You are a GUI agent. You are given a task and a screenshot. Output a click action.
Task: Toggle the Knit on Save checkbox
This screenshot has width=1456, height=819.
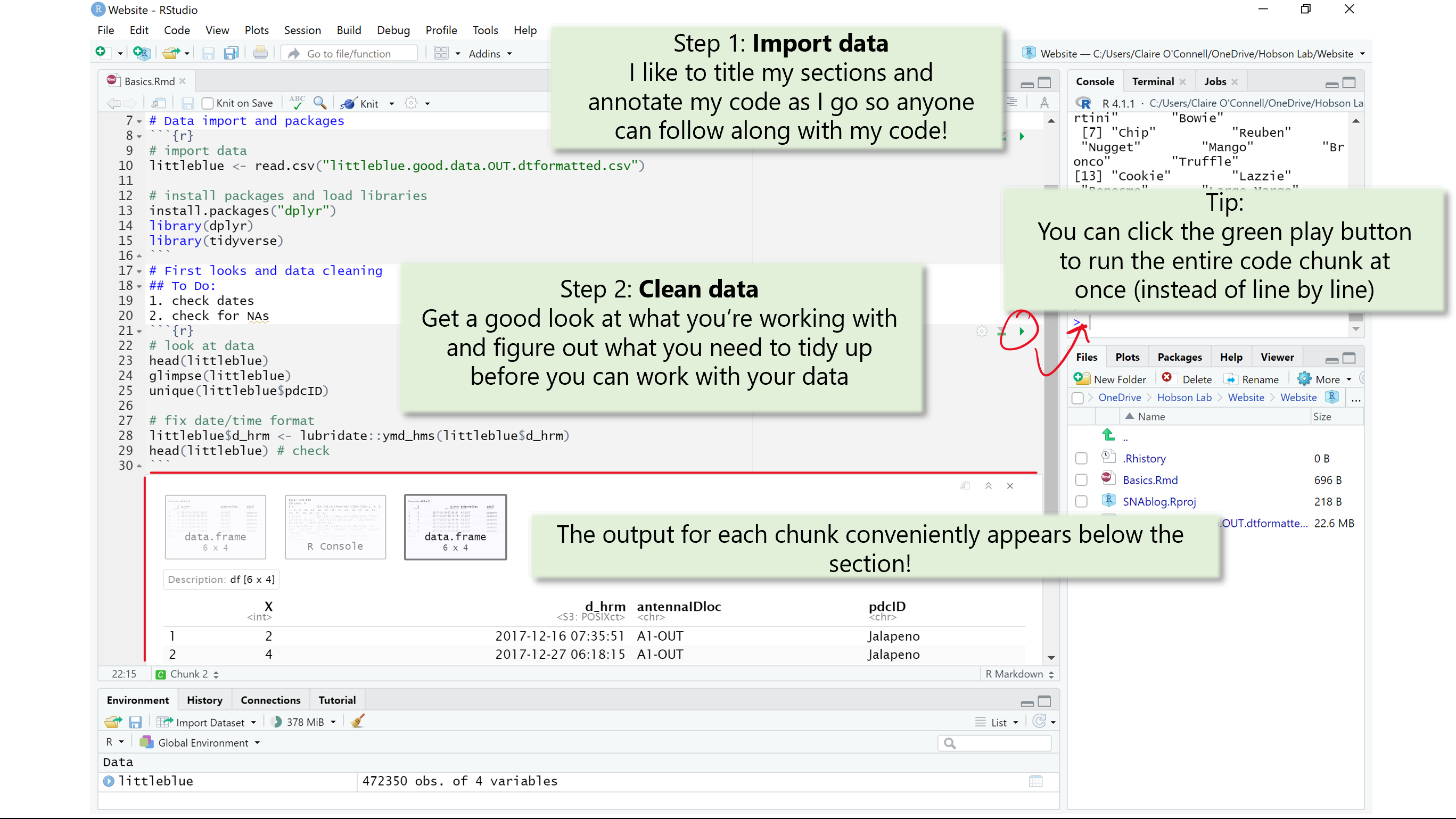tap(208, 103)
